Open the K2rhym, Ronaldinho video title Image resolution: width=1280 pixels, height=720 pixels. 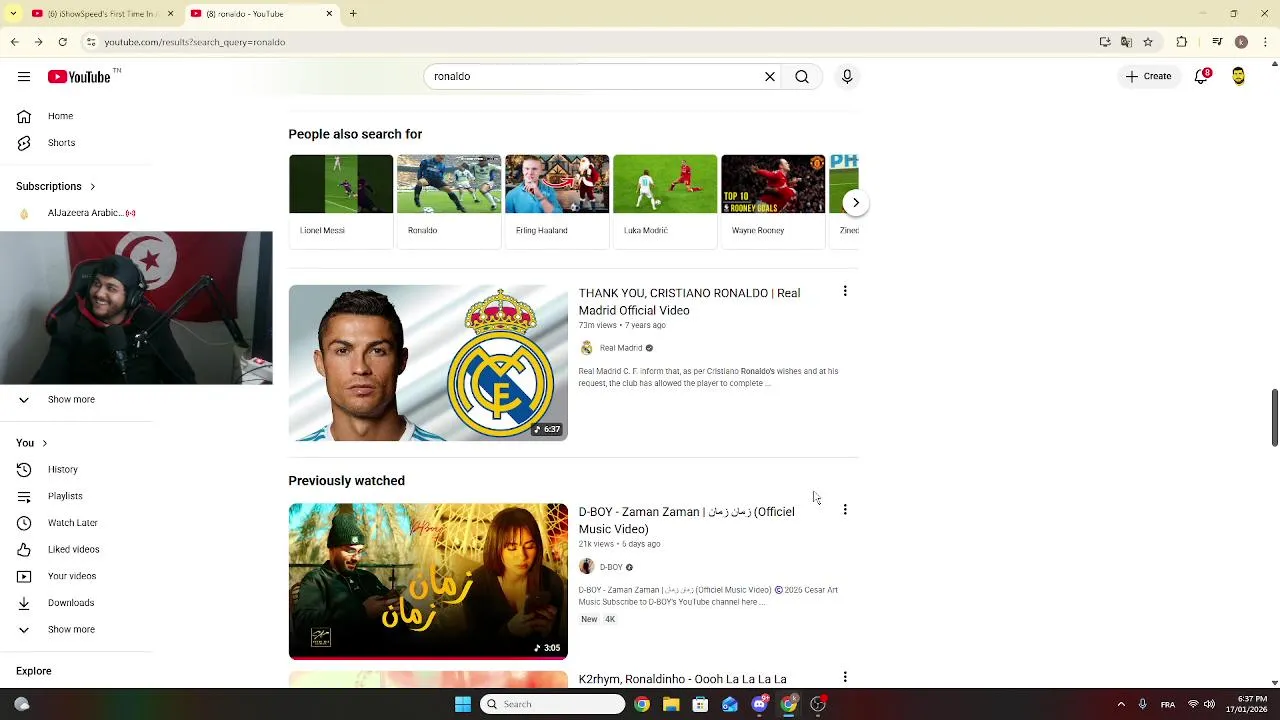(x=683, y=679)
